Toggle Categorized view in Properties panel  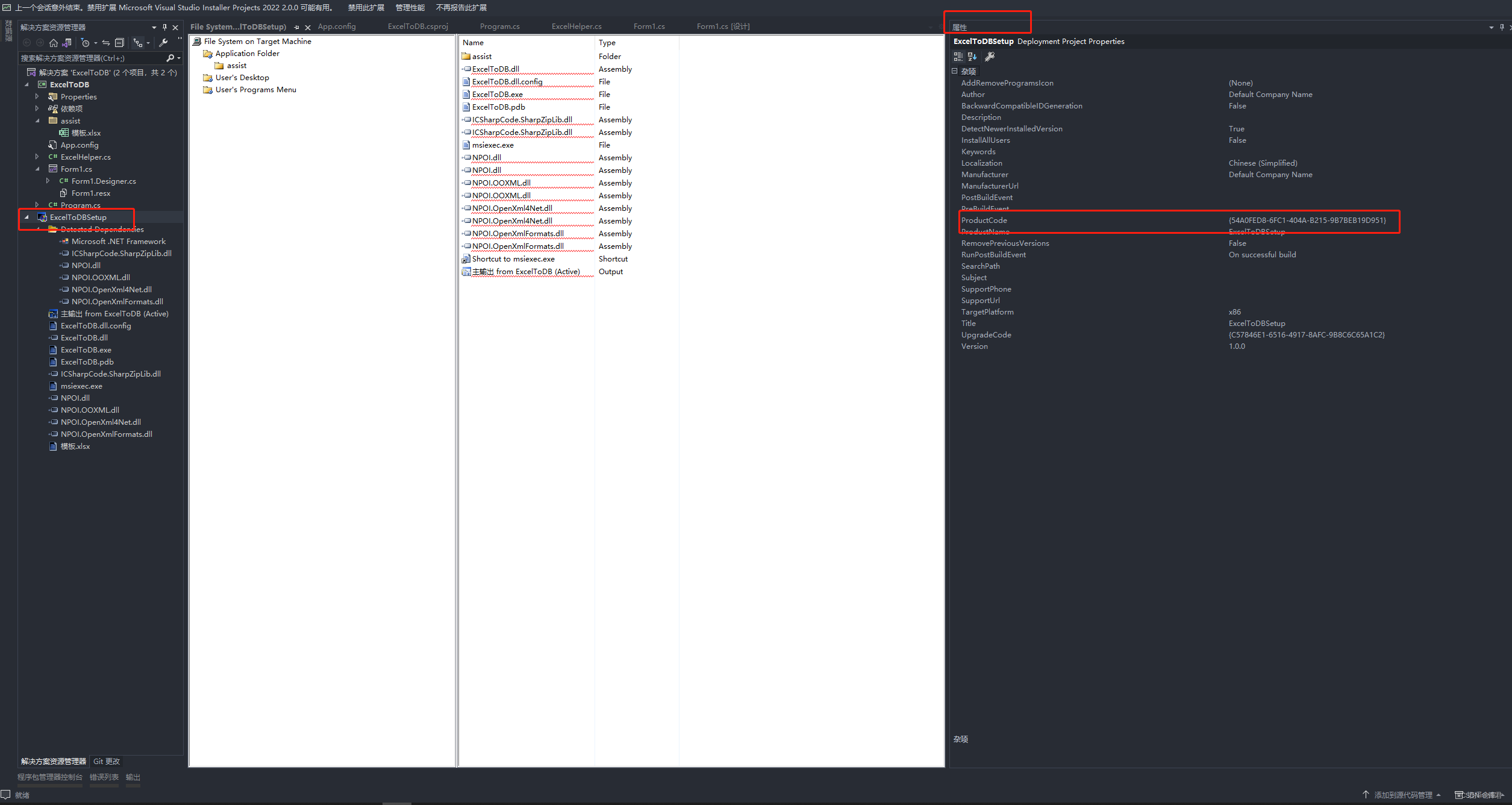pos(958,57)
